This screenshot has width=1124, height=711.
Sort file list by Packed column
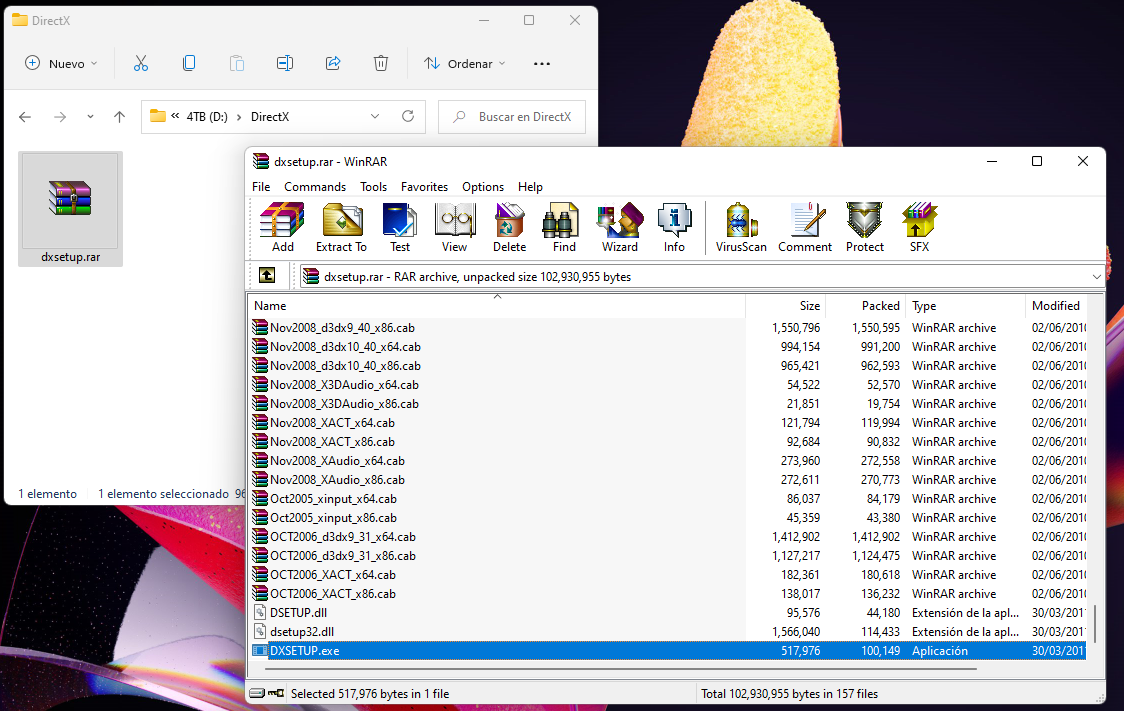coord(866,305)
